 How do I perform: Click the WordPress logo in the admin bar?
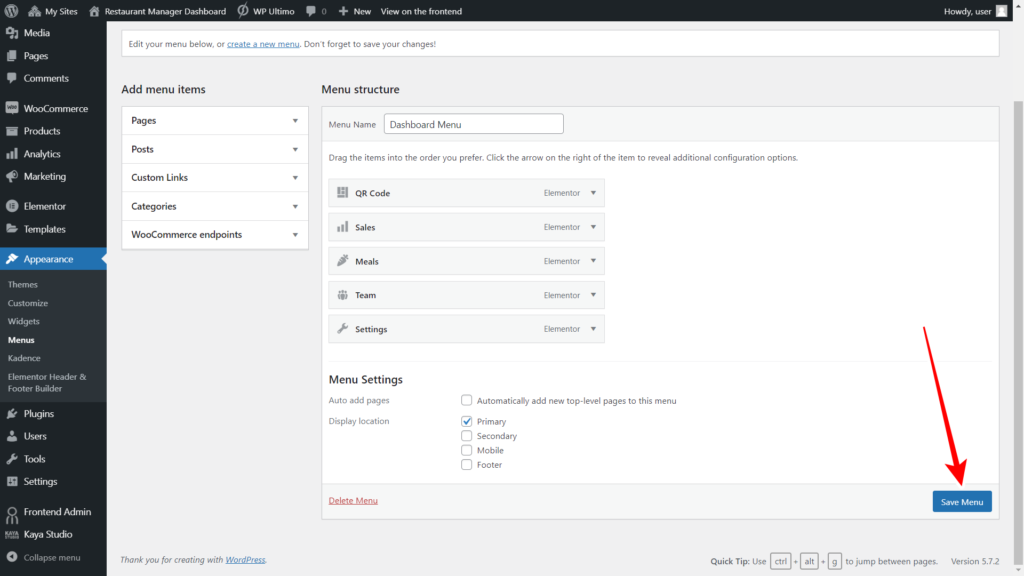(13, 11)
